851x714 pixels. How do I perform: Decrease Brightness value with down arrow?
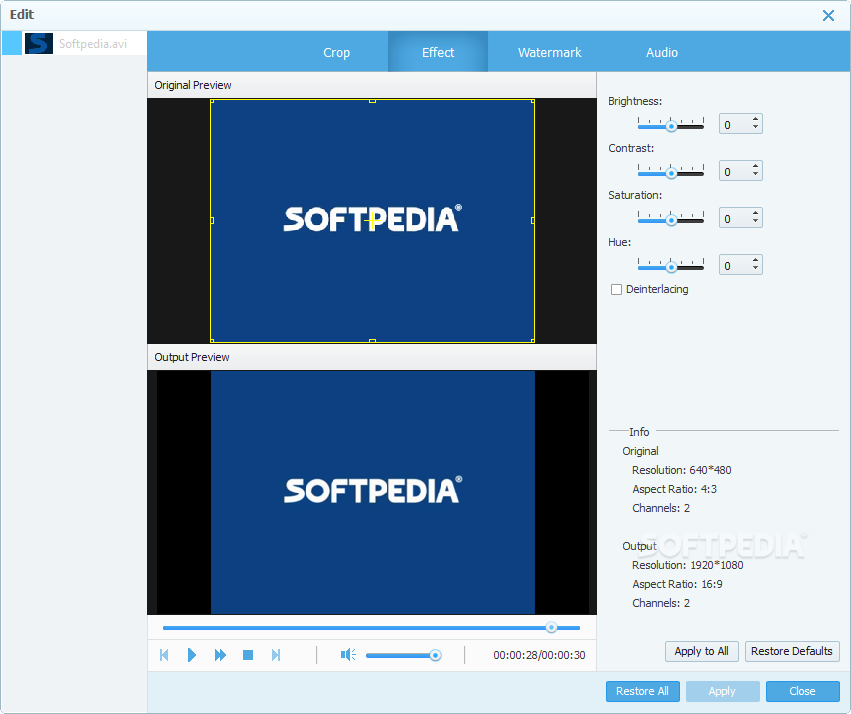755,128
